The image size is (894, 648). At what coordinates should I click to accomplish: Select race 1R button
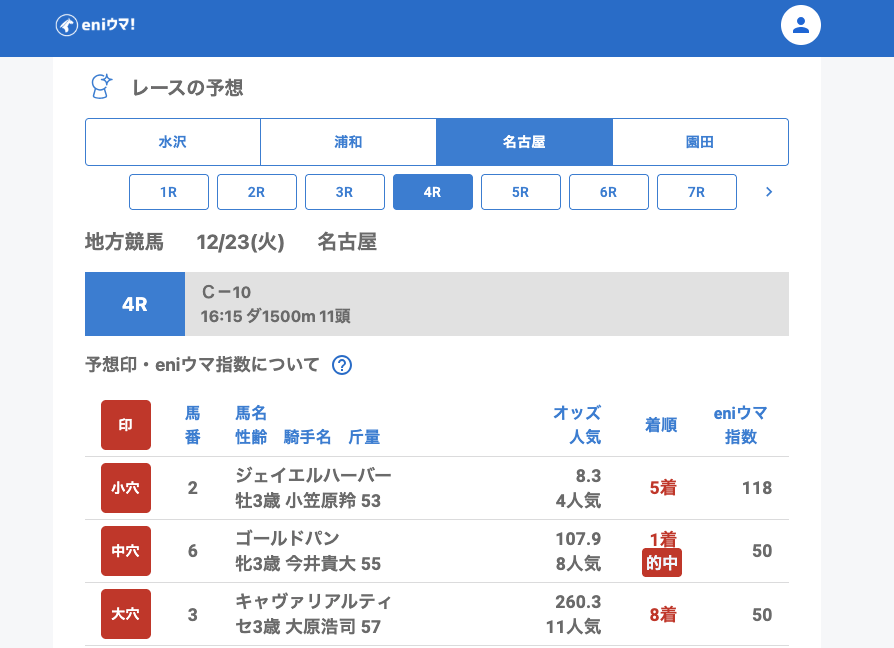[169, 192]
